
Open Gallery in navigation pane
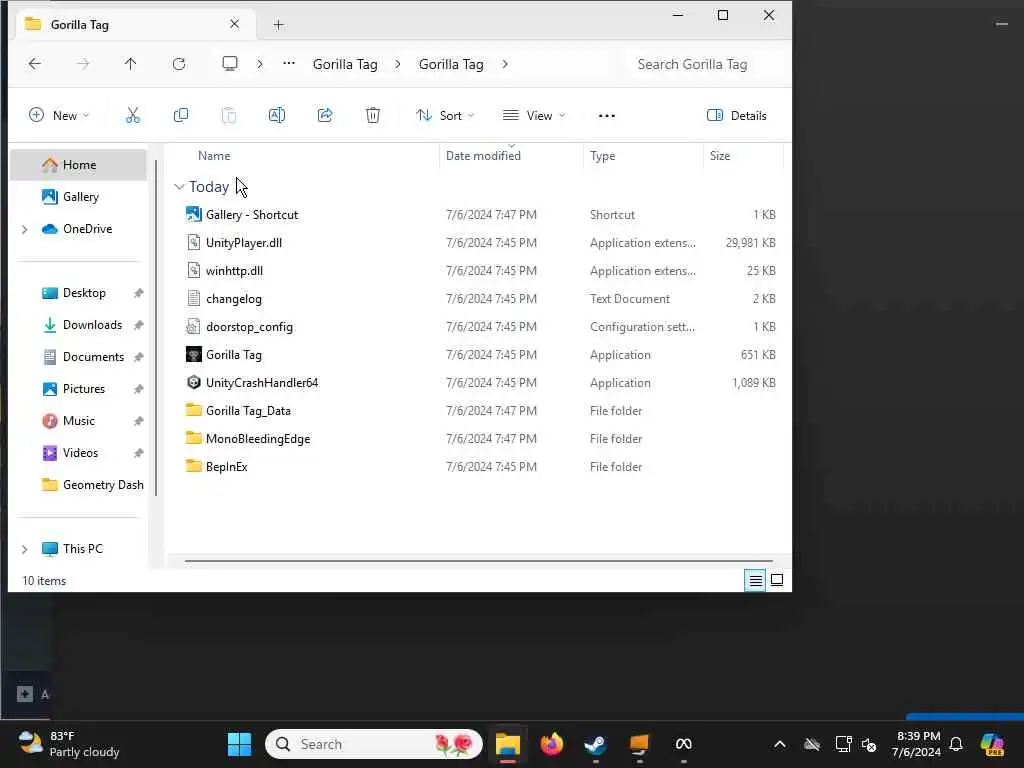(78, 197)
